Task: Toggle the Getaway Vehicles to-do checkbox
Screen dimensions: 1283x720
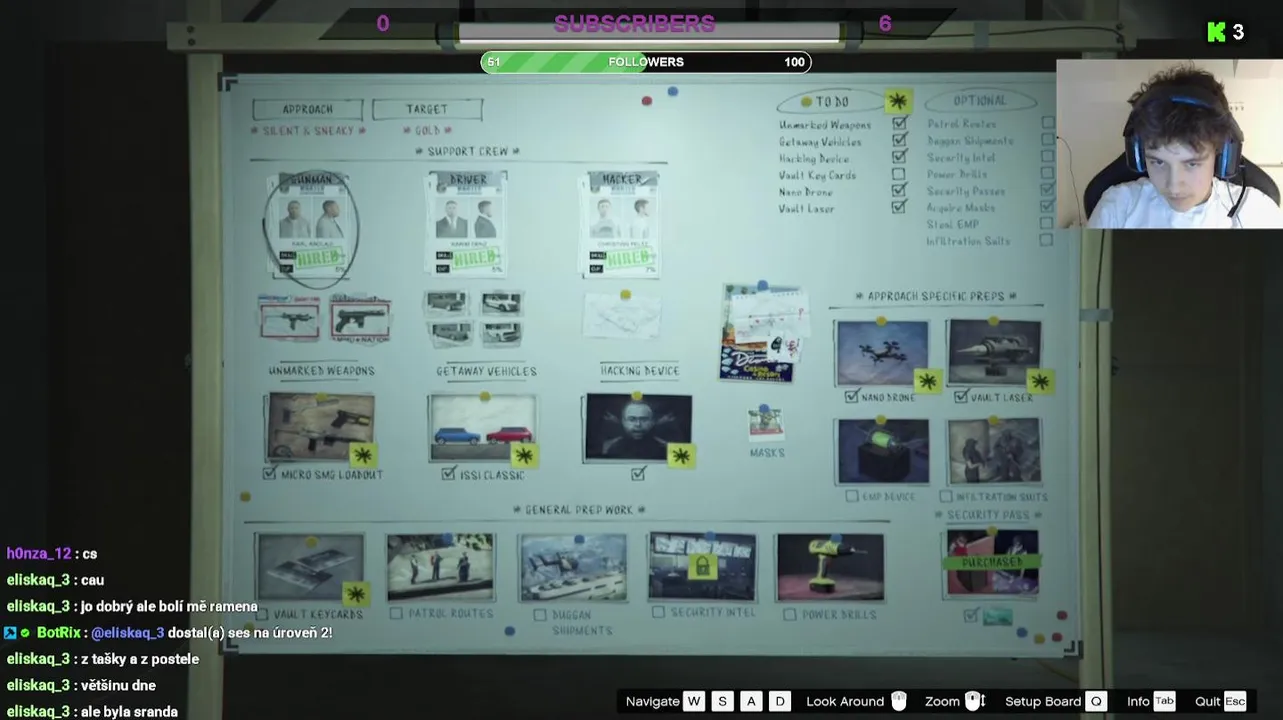Action: tap(899, 141)
